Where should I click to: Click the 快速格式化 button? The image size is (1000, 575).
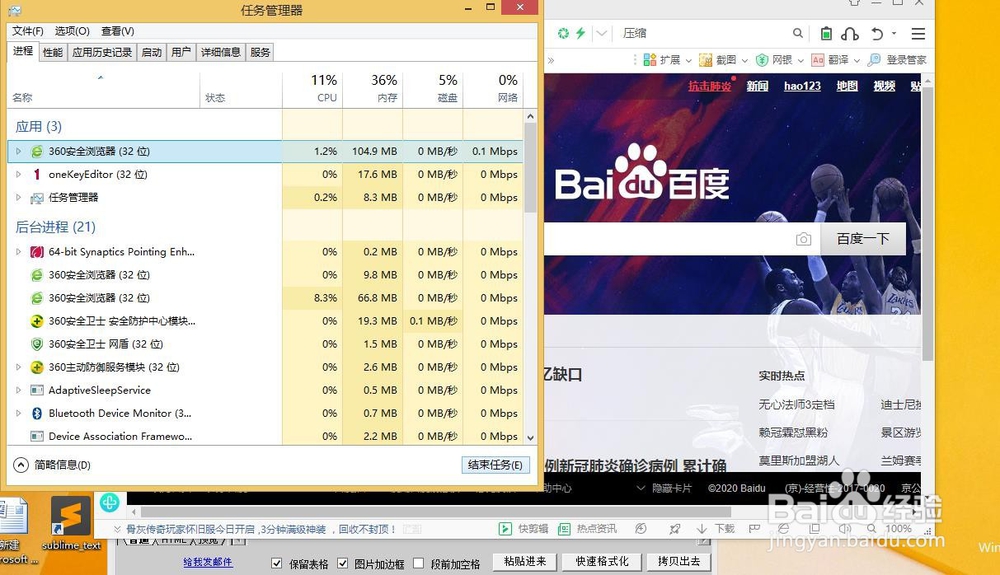pyautogui.click(x=602, y=562)
